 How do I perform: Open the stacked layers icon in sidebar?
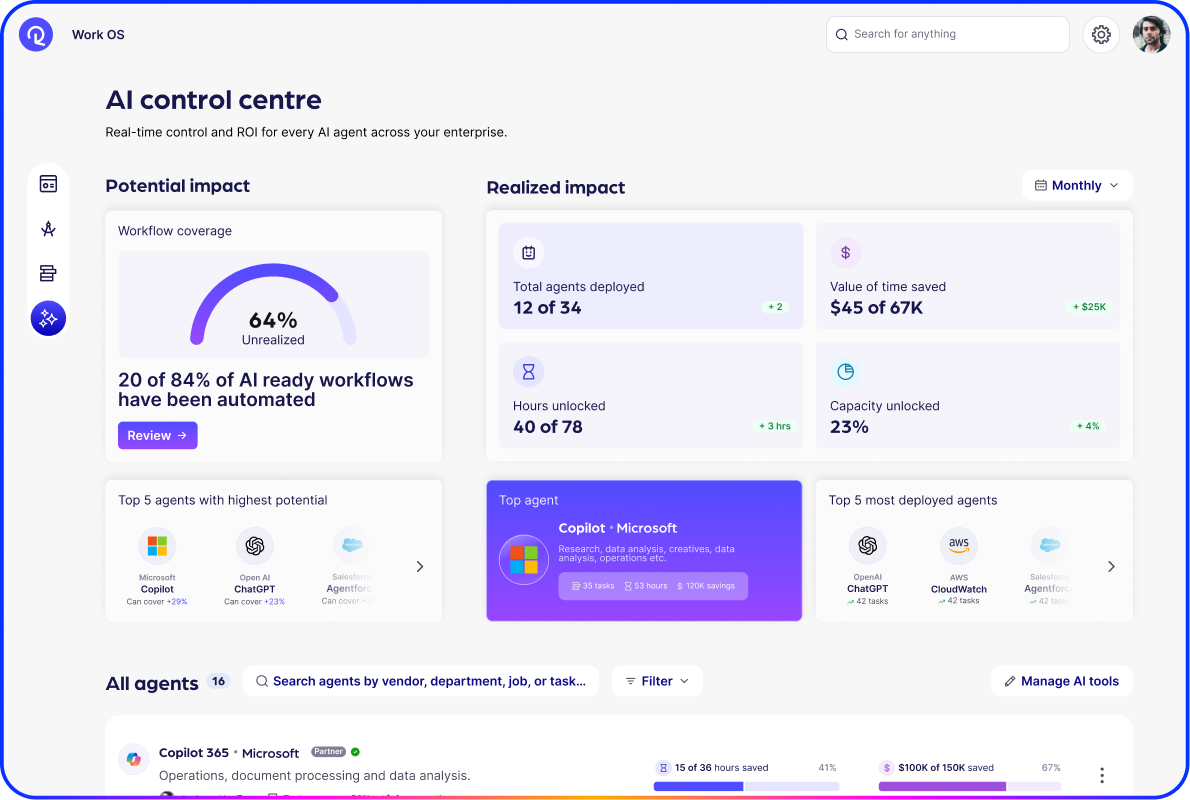48,273
